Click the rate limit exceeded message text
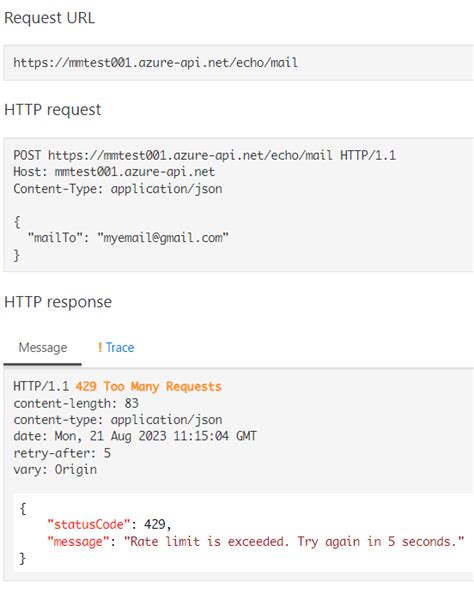Image resolution: width=474 pixels, height=612 pixels. tap(294, 542)
